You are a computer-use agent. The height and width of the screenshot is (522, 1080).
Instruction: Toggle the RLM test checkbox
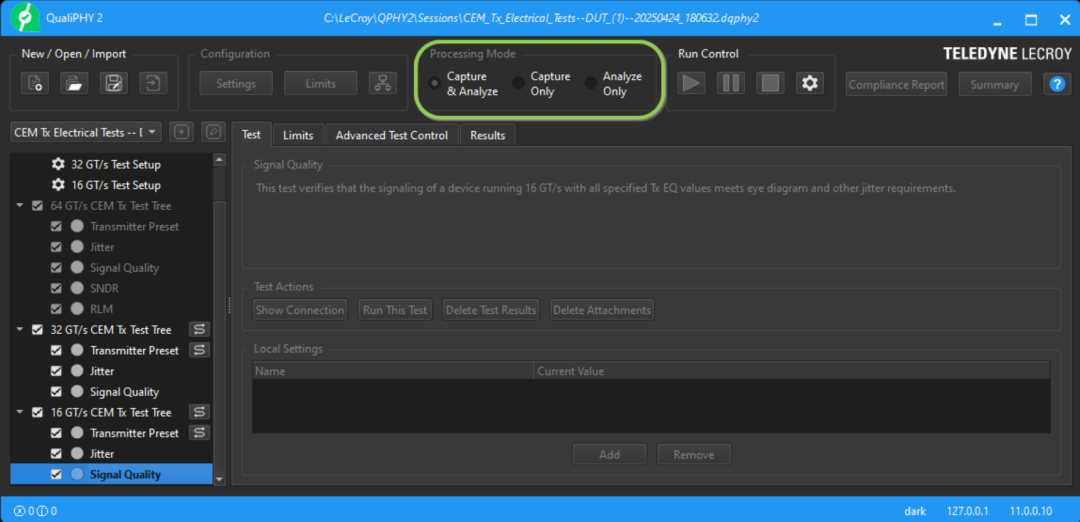coord(56,309)
